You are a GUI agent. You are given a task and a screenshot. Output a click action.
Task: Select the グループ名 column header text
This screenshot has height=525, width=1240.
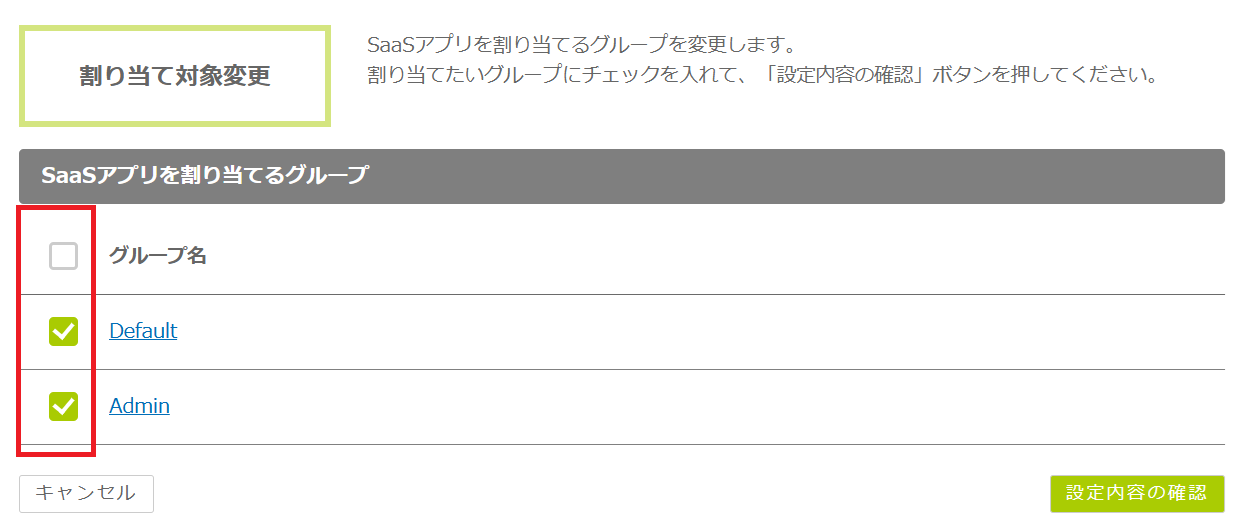[158, 256]
